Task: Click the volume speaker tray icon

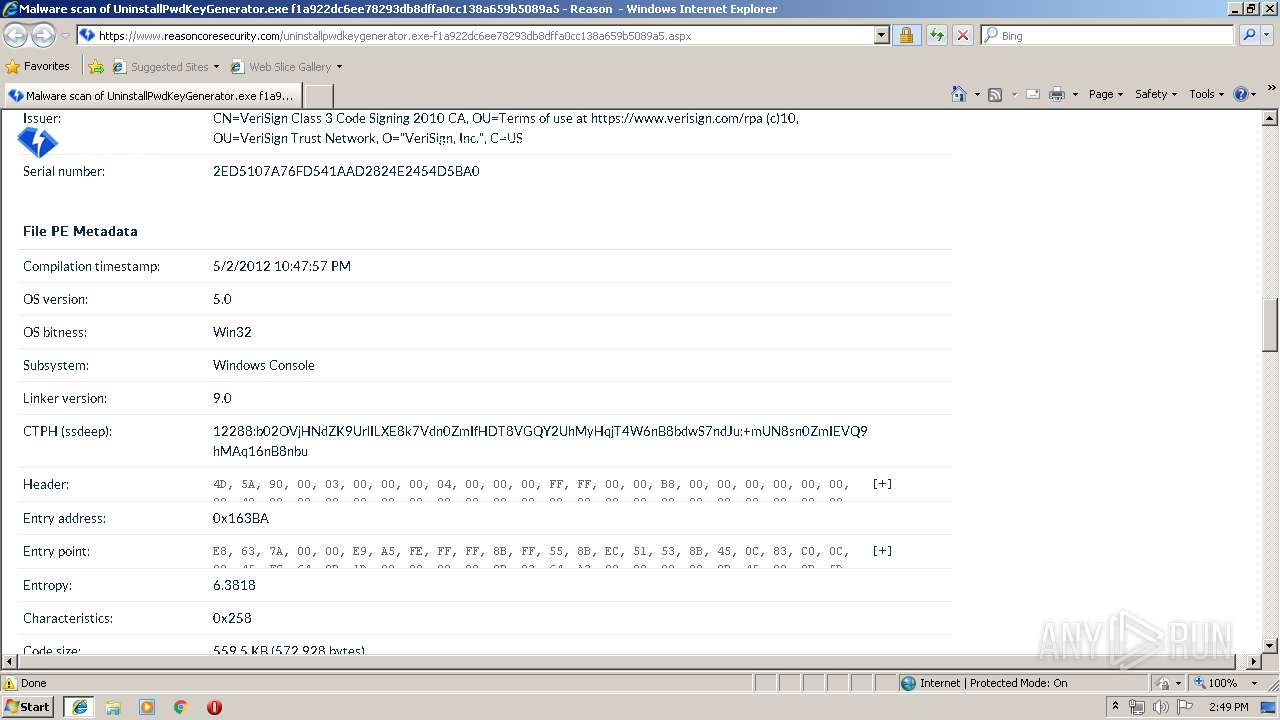Action: (1160, 707)
